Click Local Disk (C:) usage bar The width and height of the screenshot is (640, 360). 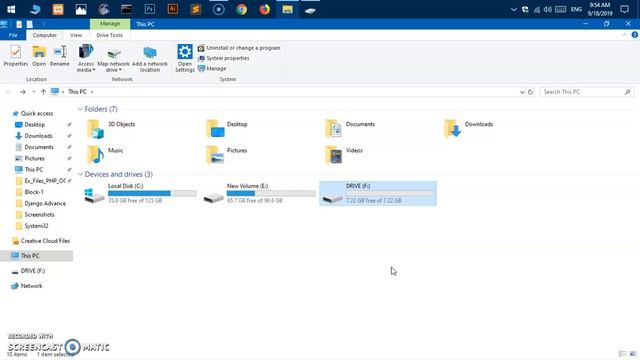(x=152, y=193)
